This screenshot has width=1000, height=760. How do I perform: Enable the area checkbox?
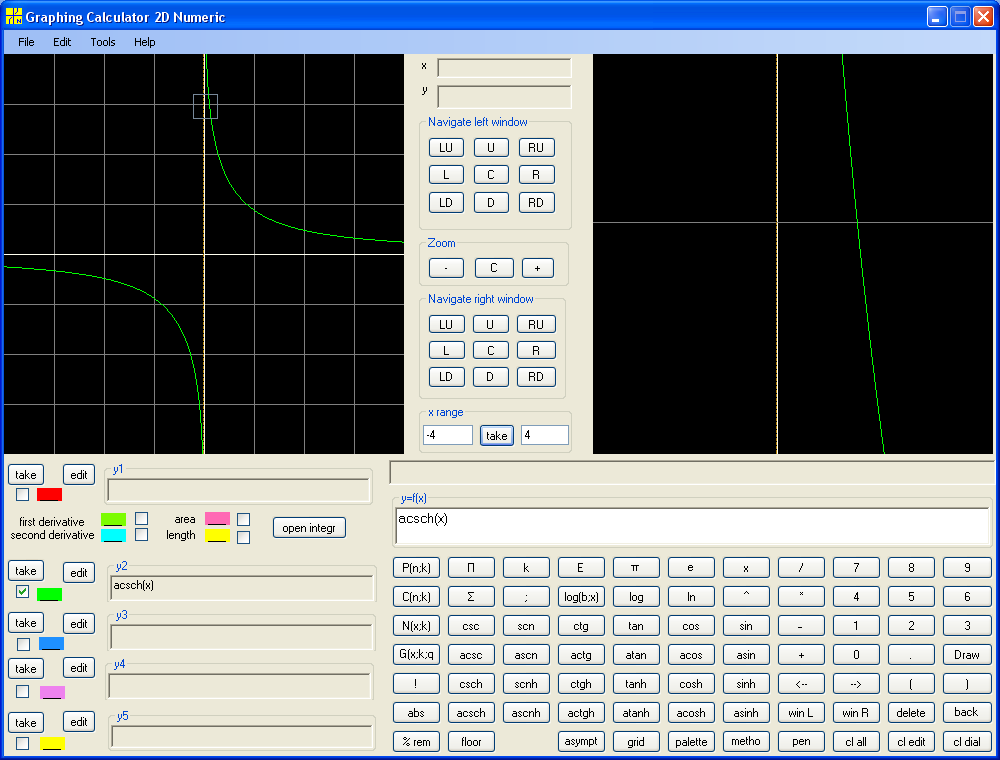[x=243, y=520]
